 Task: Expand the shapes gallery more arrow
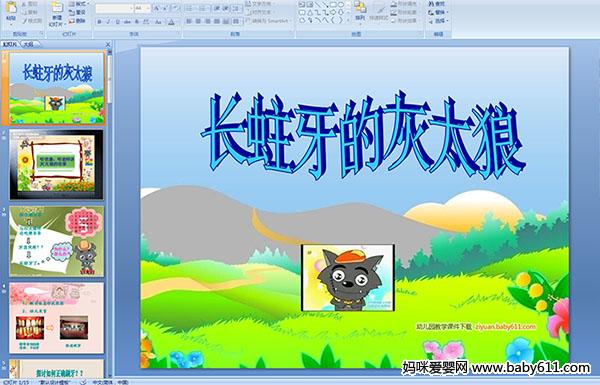coord(348,20)
